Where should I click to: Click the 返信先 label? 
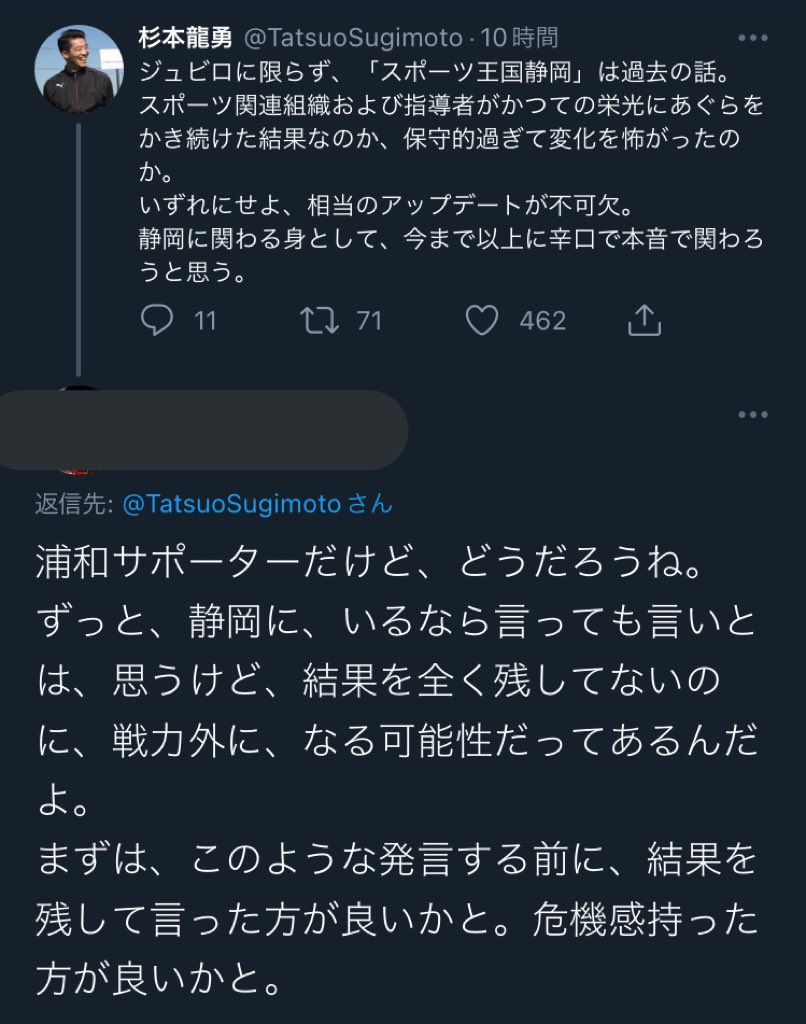[74, 504]
